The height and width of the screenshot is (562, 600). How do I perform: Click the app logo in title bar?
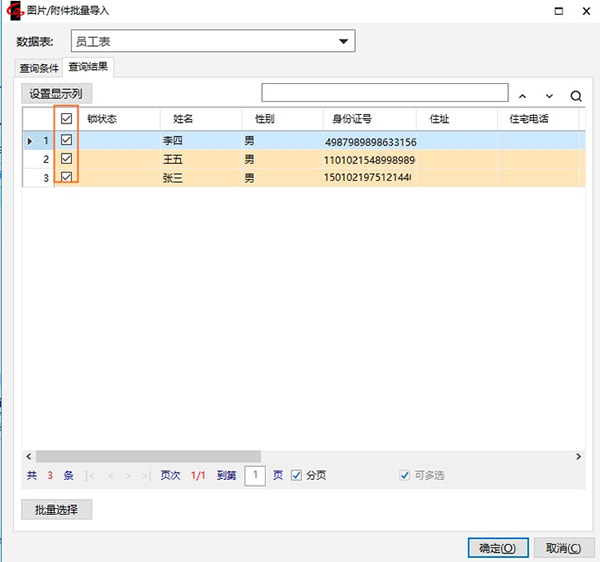coord(12,11)
